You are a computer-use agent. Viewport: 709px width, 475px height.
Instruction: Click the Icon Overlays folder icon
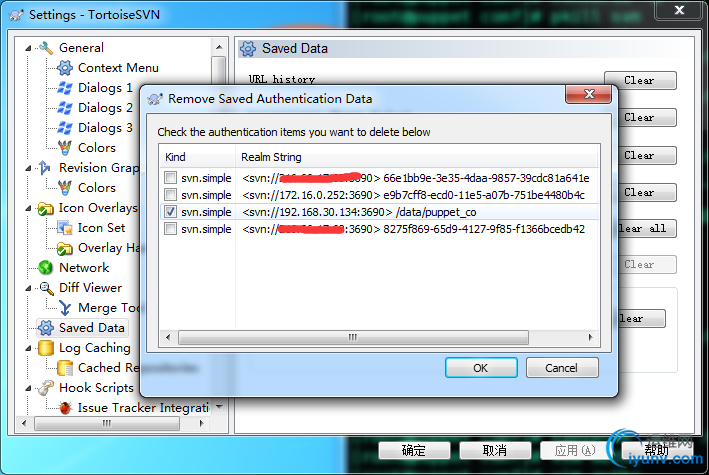pyautogui.click(x=45, y=208)
